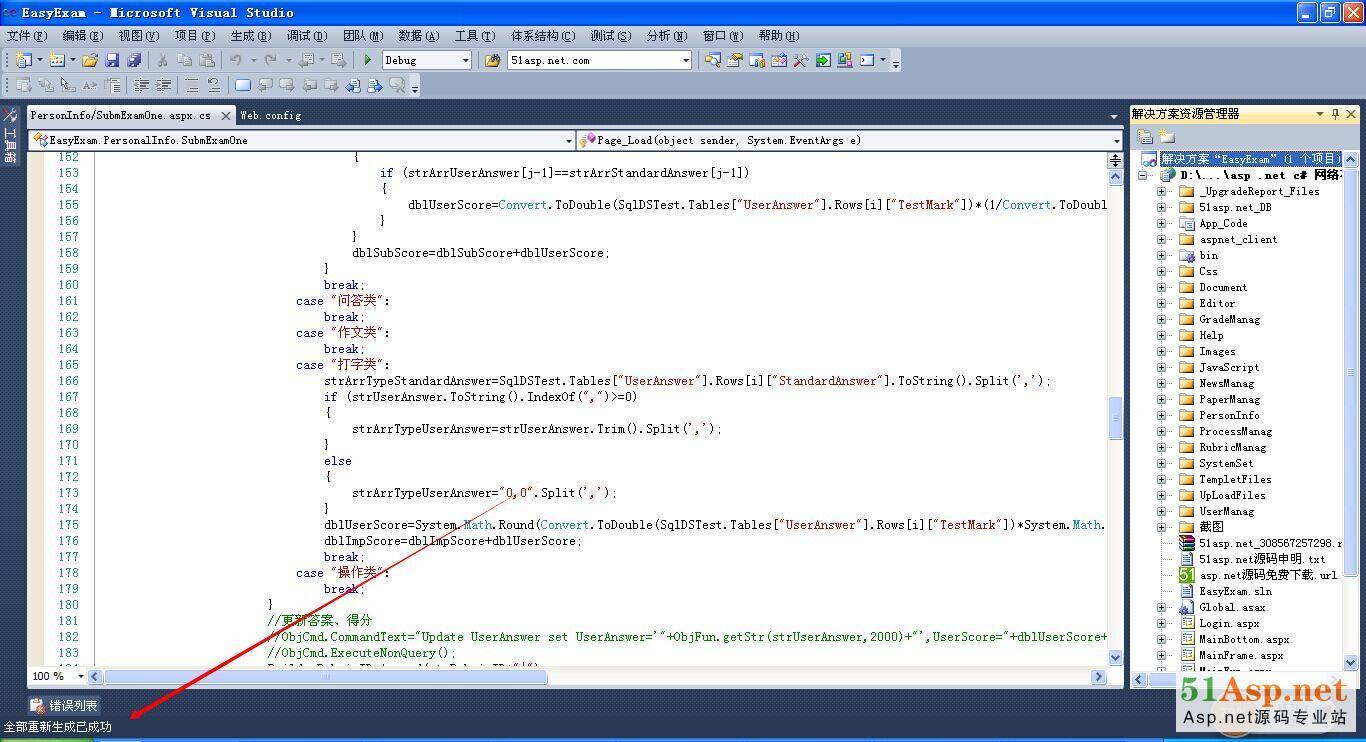This screenshot has width=1366, height=742.
Task: Select the 解决方案"EasyExam" root node
Action: coord(1249,159)
